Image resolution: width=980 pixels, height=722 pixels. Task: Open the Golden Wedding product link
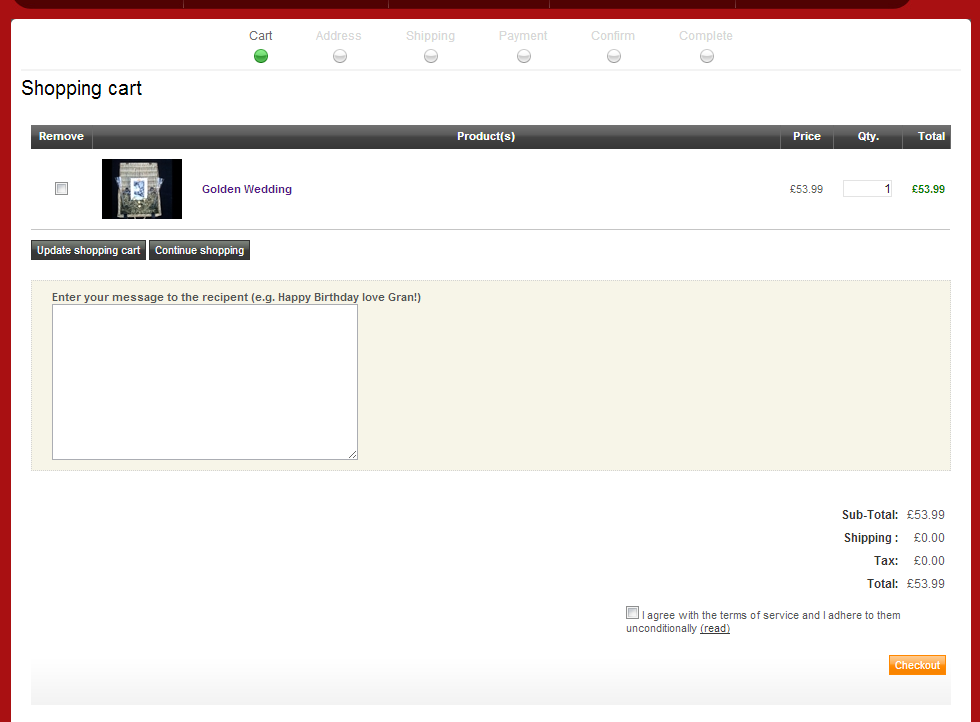tap(247, 189)
